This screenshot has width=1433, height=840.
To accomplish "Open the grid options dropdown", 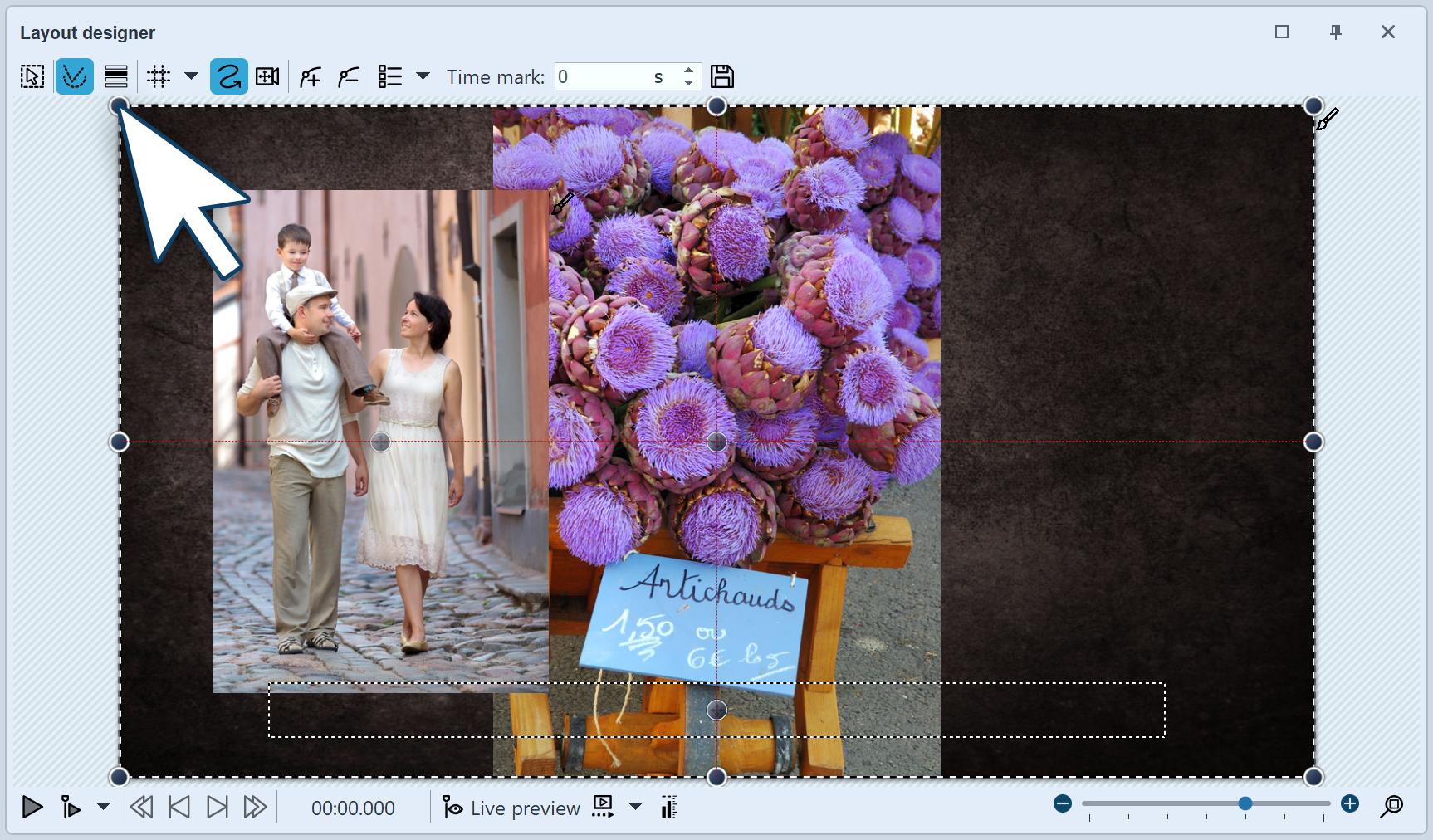I will point(191,76).
